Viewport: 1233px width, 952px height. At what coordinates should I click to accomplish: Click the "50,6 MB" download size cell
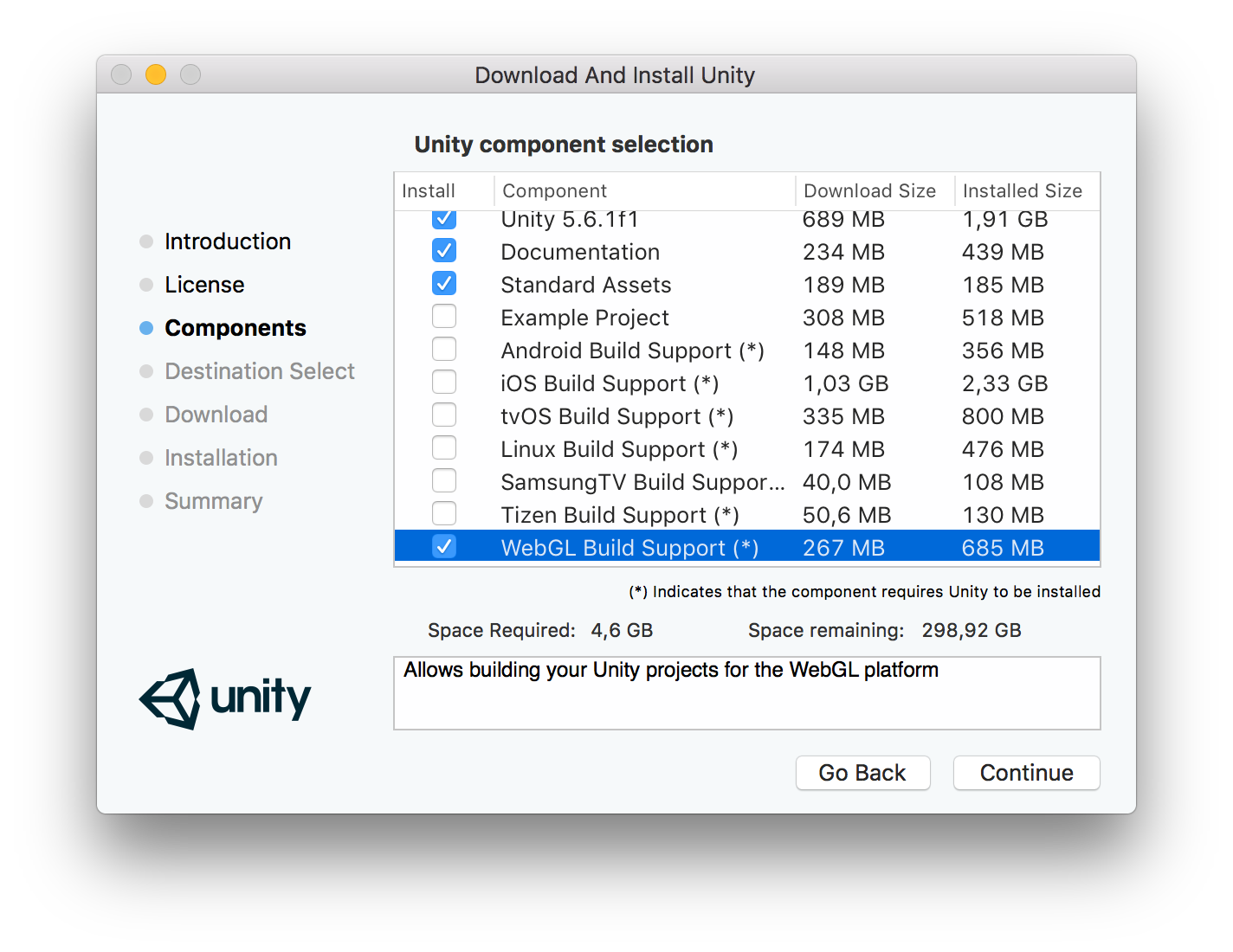[x=847, y=515]
